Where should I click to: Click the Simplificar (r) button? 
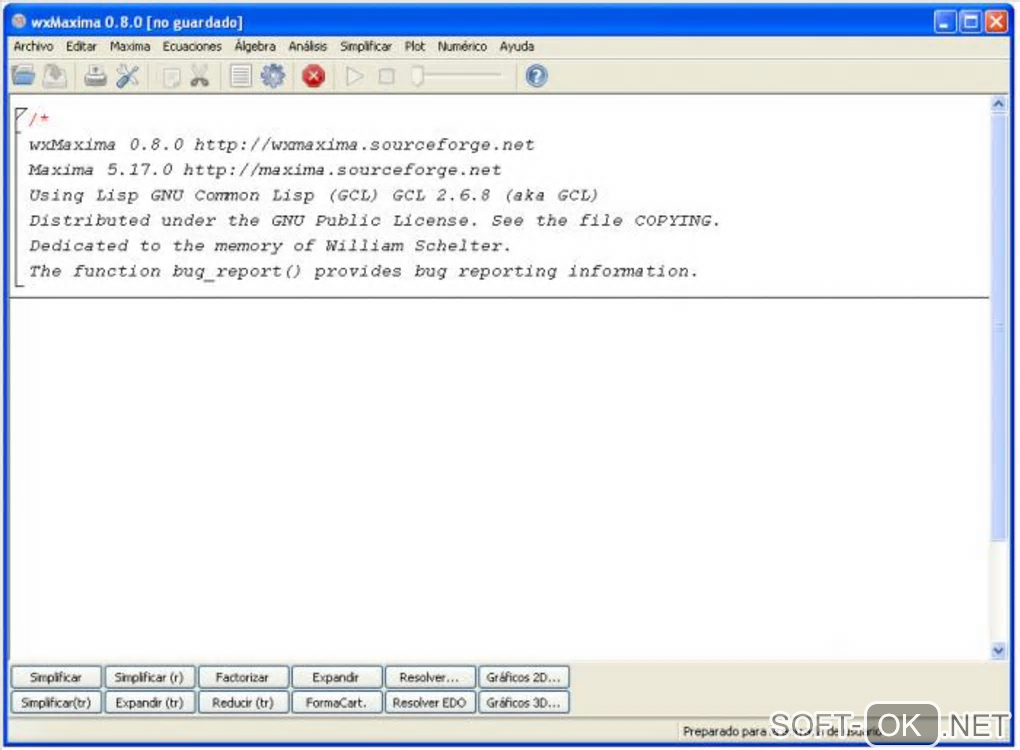click(x=150, y=677)
